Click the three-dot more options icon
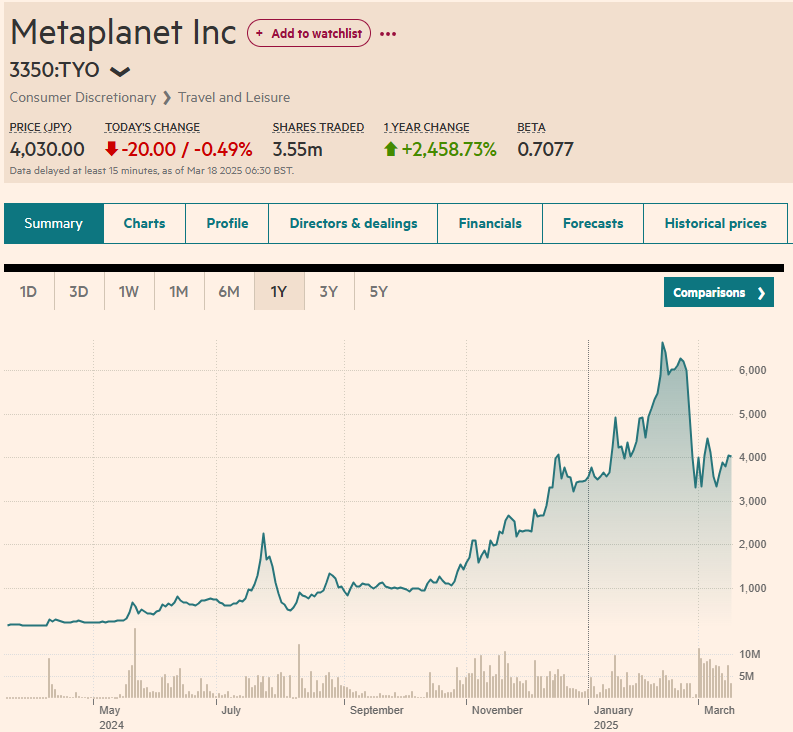The width and height of the screenshot is (793, 732). point(388,34)
